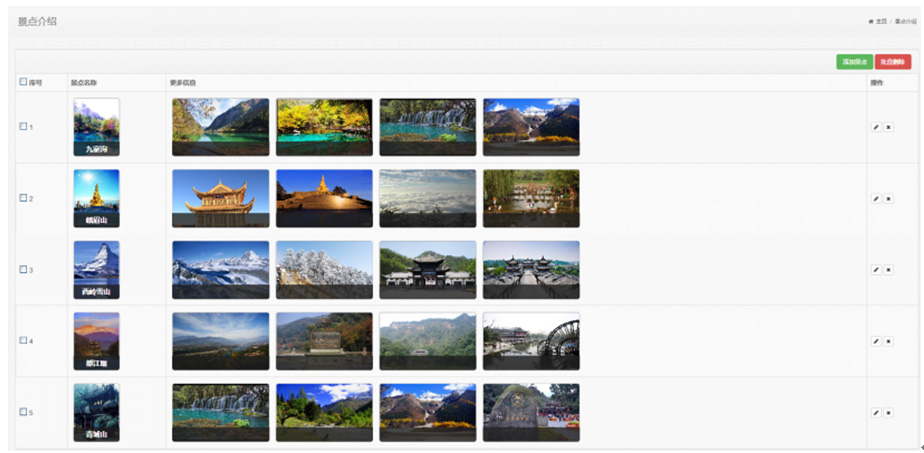Click the delete X icon for row 3
The image size is (924, 453).
889,270
